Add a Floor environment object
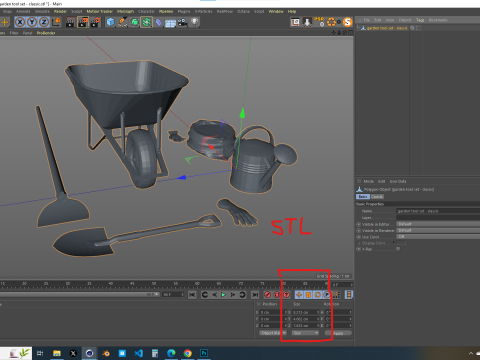Viewport: 480px width, 360px height. coord(170,23)
